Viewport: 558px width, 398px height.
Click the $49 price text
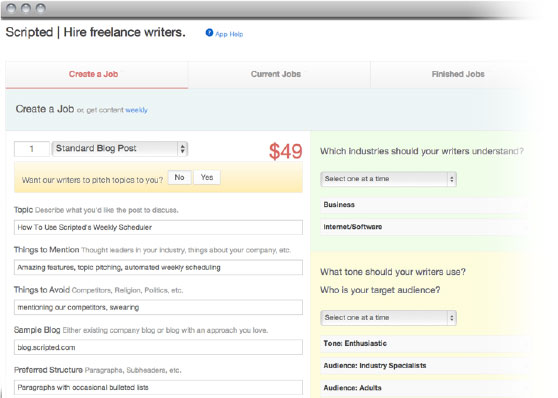coord(285,151)
